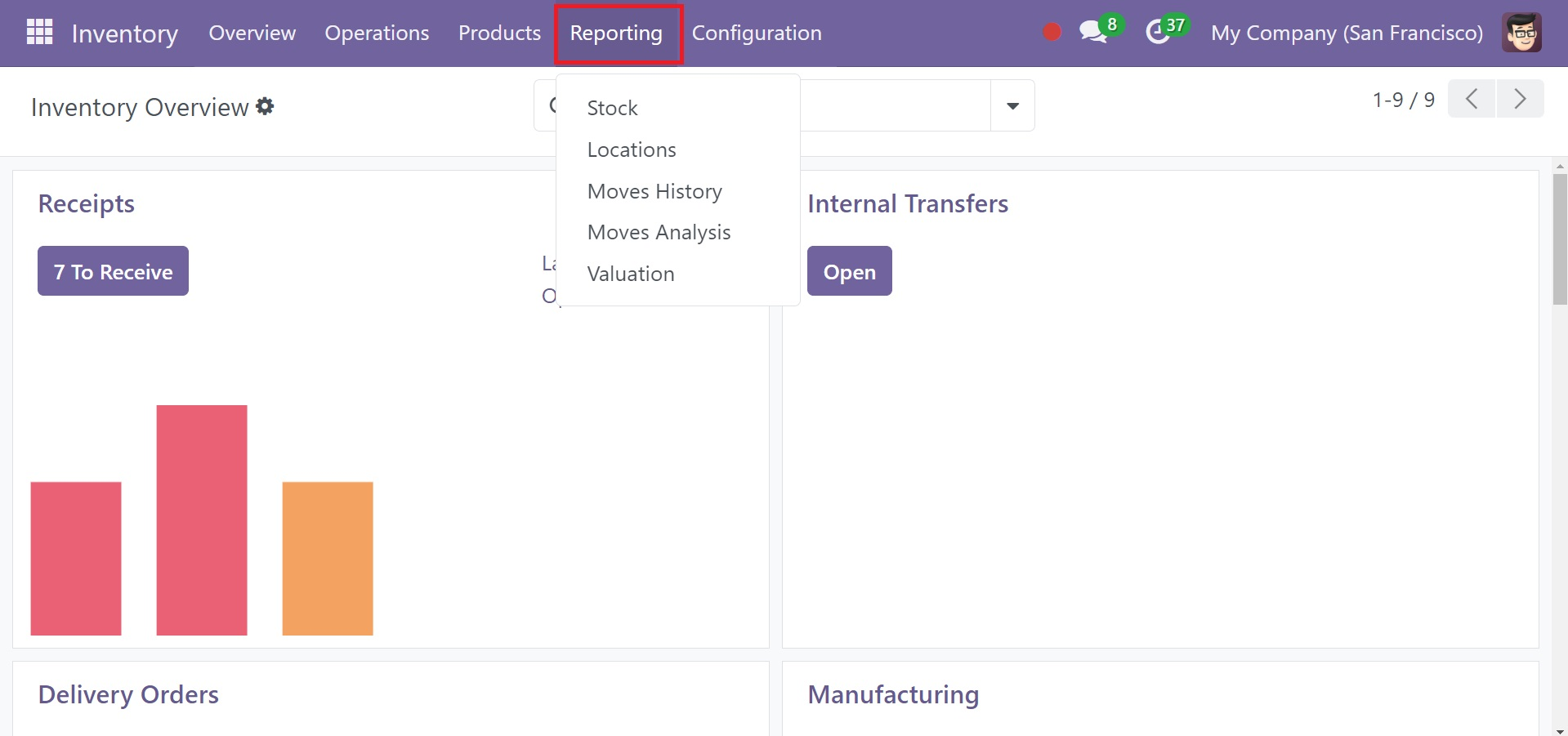
Task: Open the Products menu
Action: tap(499, 33)
